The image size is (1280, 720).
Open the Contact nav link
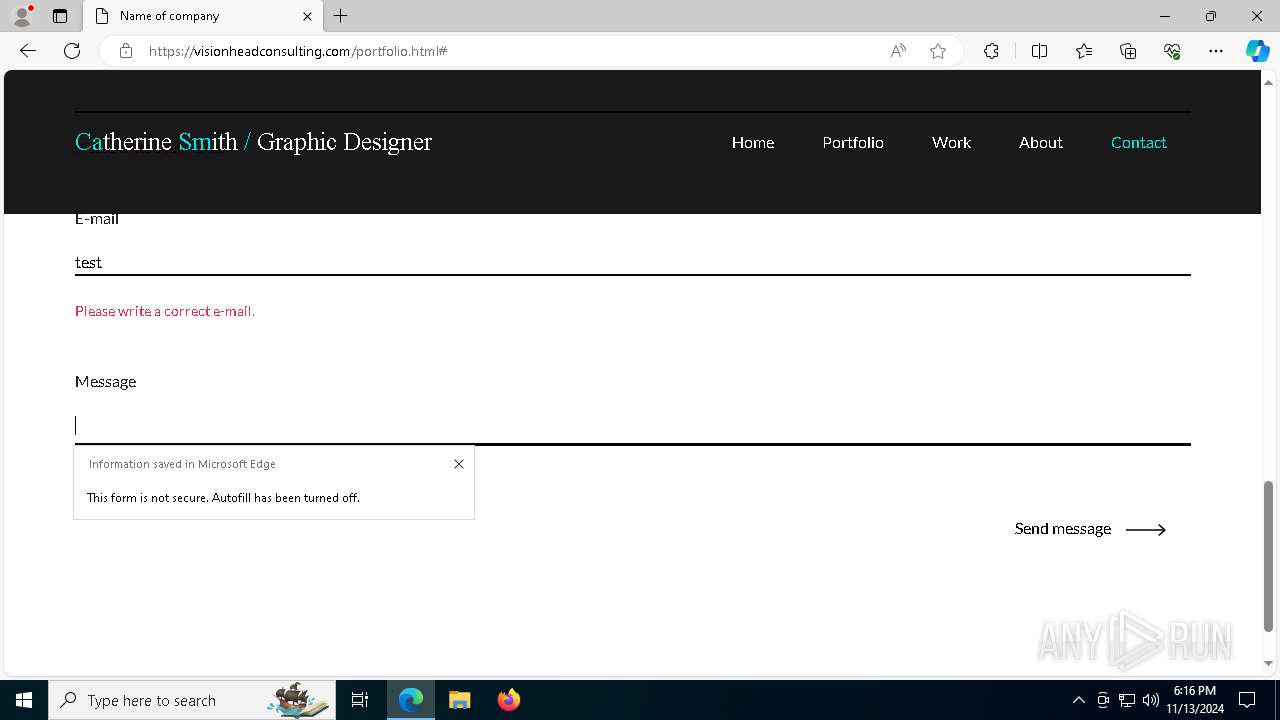[1139, 143]
